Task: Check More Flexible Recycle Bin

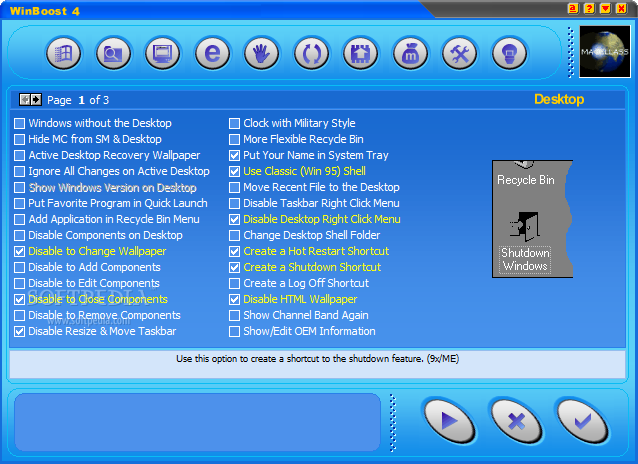Action: point(234,139)
